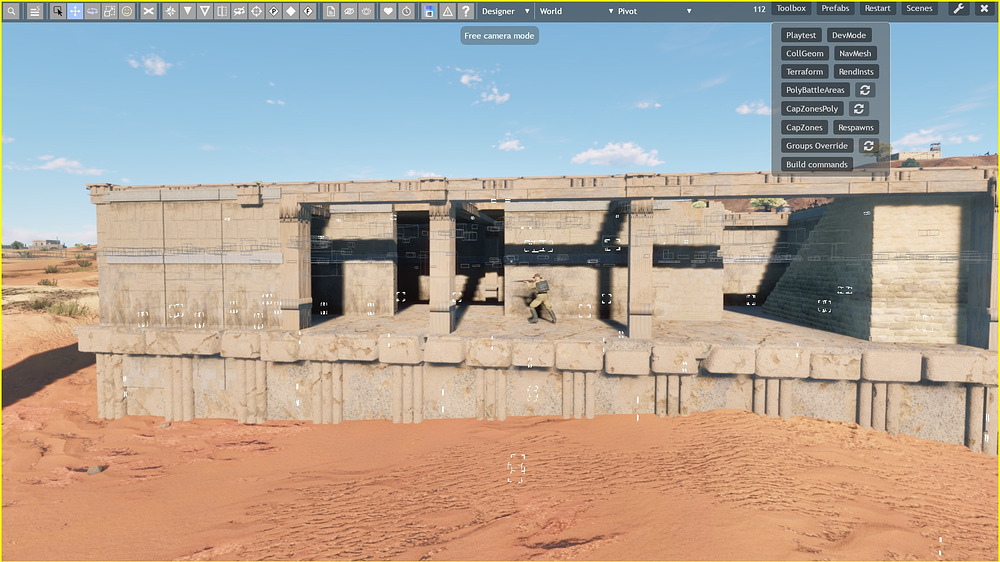Open settings with the wrench icon
Image resolution: width=1000 pixels, height=562 pixels.
[x=957, y=9]
